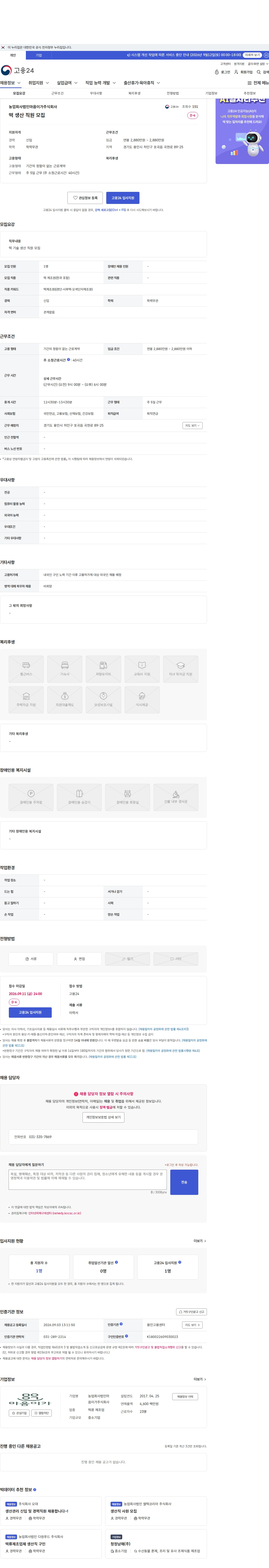
Task: Expand the 직업 능력 개발 menu
Action: [100, 83]
